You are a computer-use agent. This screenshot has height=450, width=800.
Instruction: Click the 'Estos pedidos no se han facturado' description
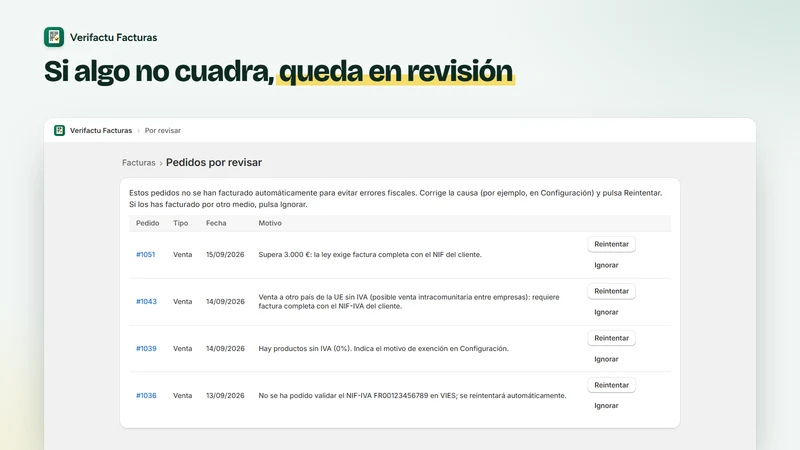[395, 198]
